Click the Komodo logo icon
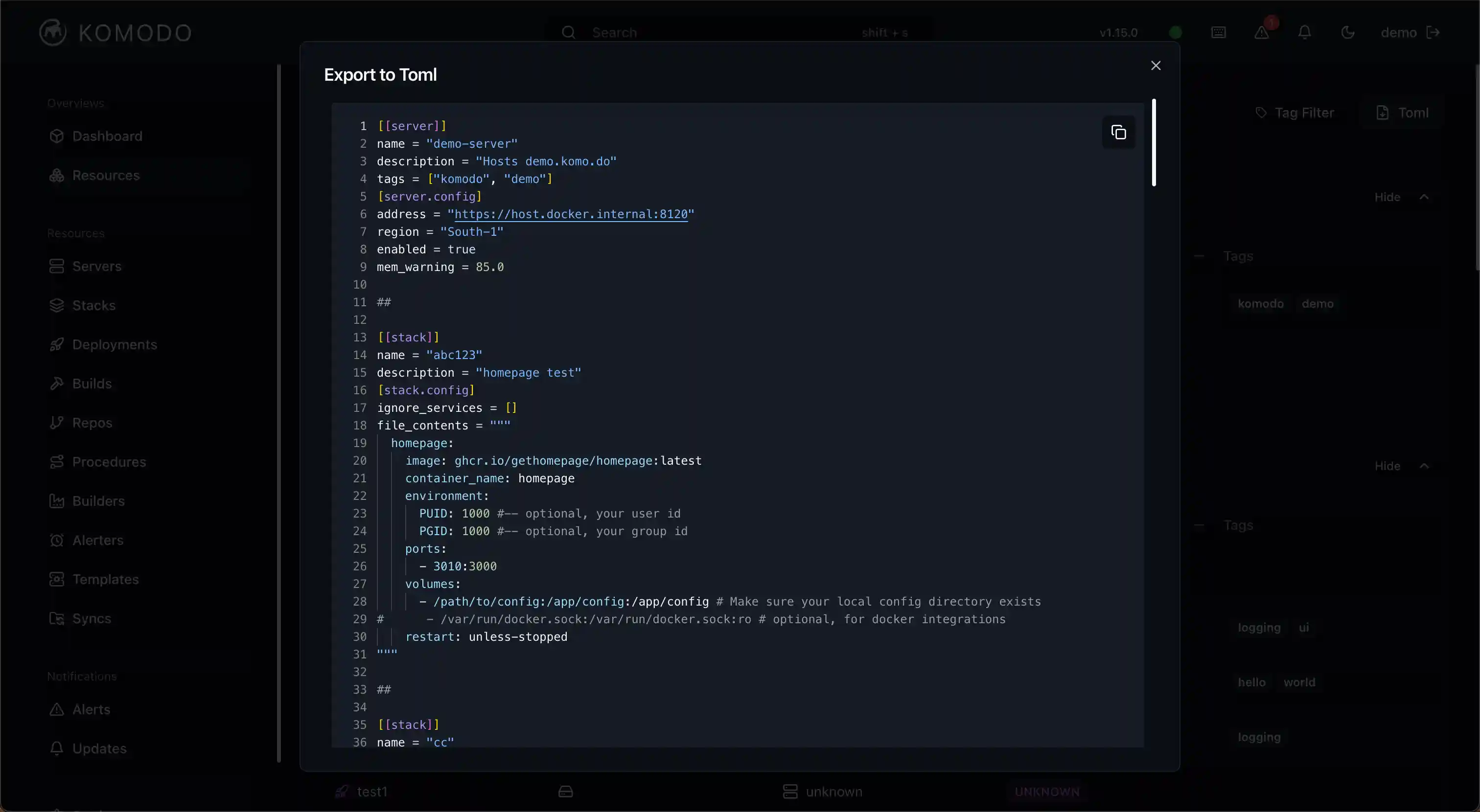 (x=53, y=33)
